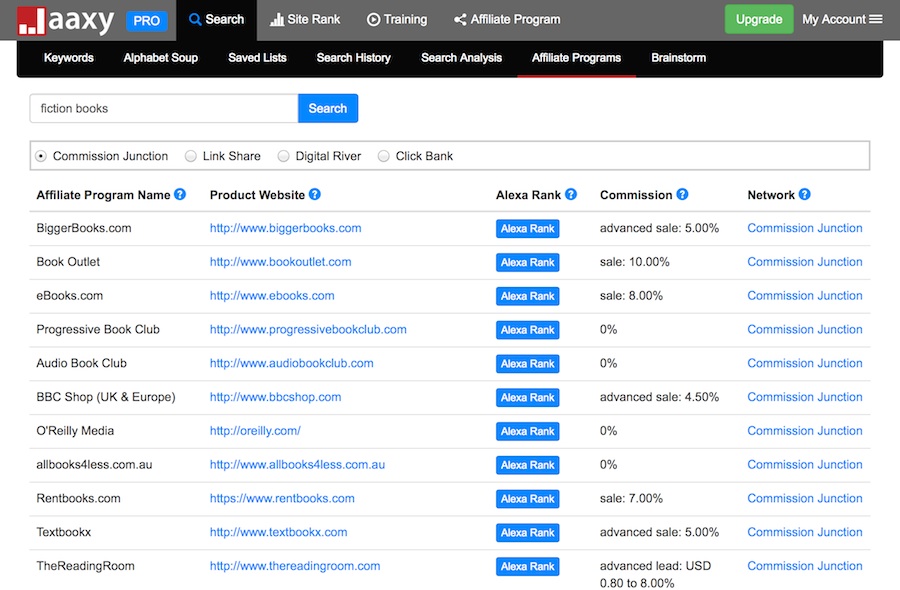
Task: Click Alexa Rank button for Progressive Book Club
Action: click(x=527, y=330)
